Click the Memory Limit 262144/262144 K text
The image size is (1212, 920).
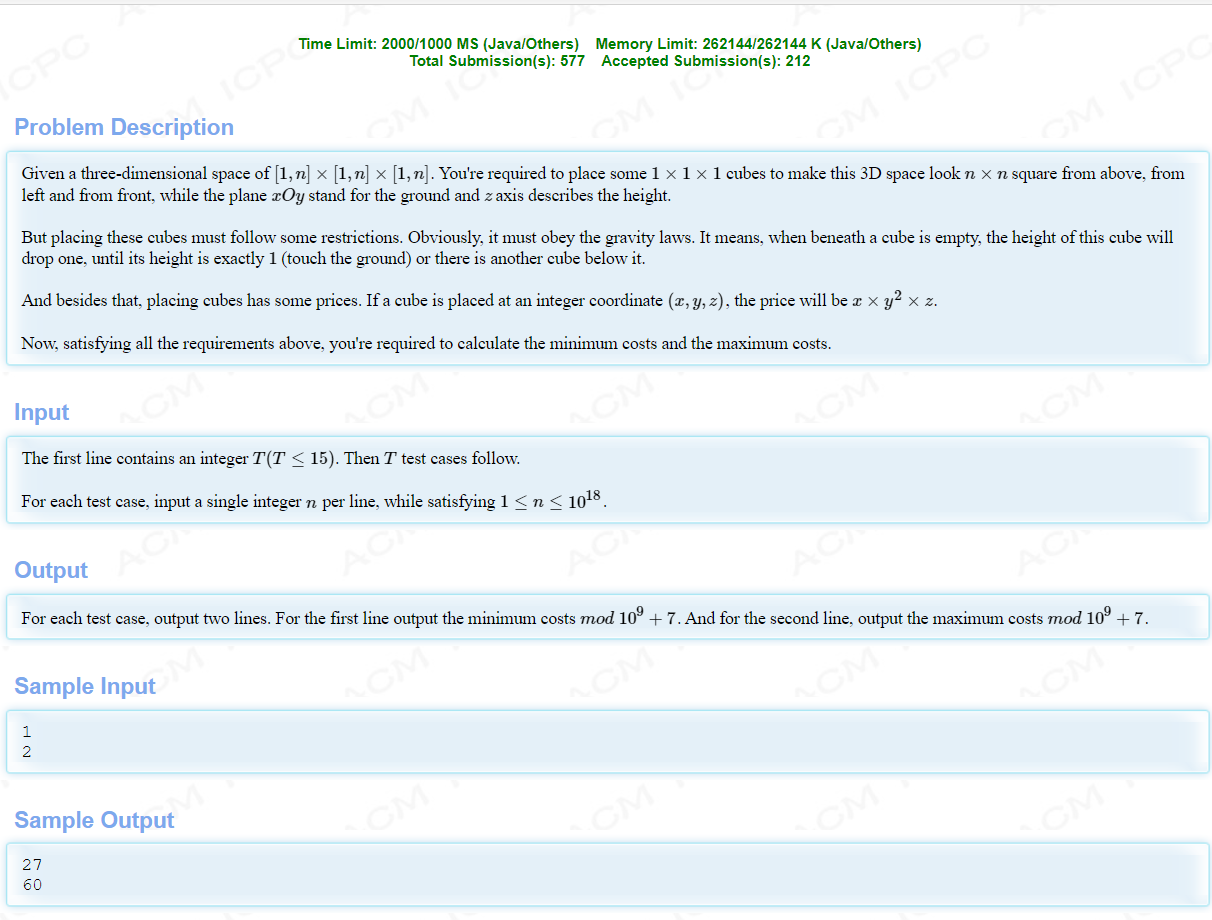coord(758,44)
